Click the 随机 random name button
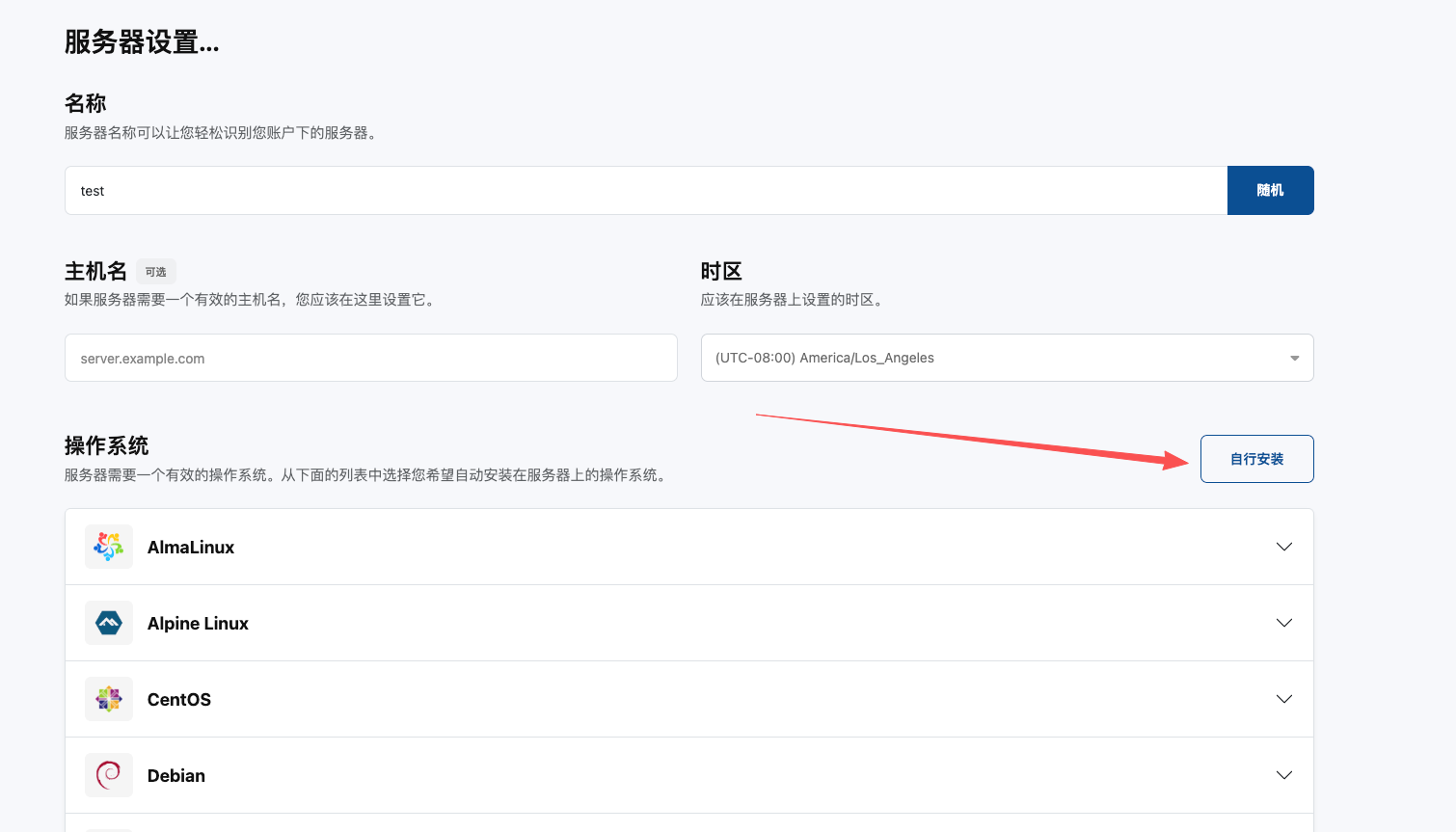Image resolution: width=1456 pixels, height=832 pixels. (1270, 190)
